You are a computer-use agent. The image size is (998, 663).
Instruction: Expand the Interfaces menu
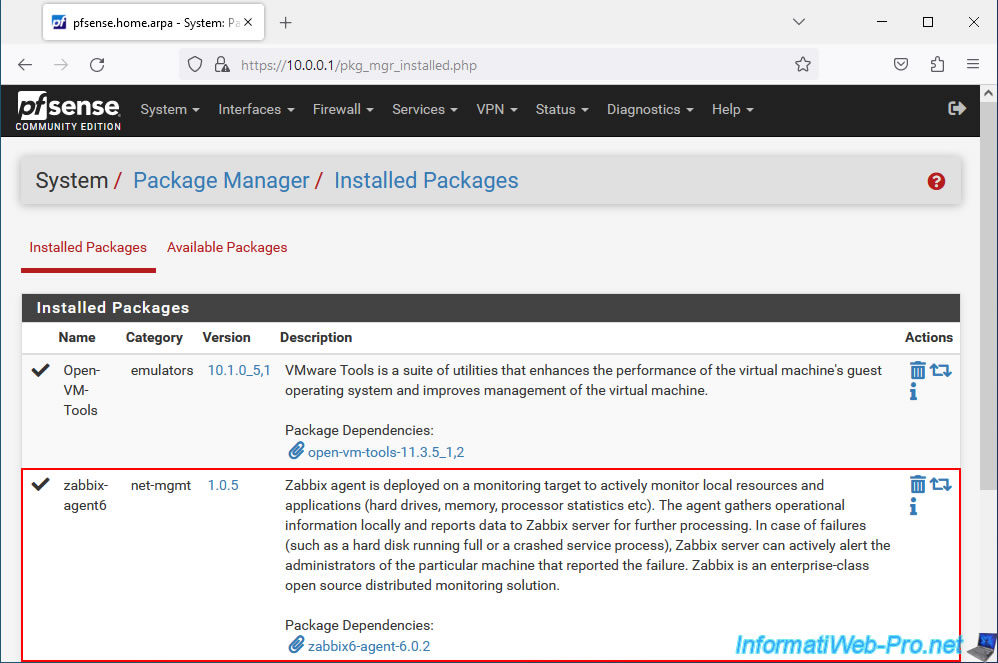click(257, 109)
